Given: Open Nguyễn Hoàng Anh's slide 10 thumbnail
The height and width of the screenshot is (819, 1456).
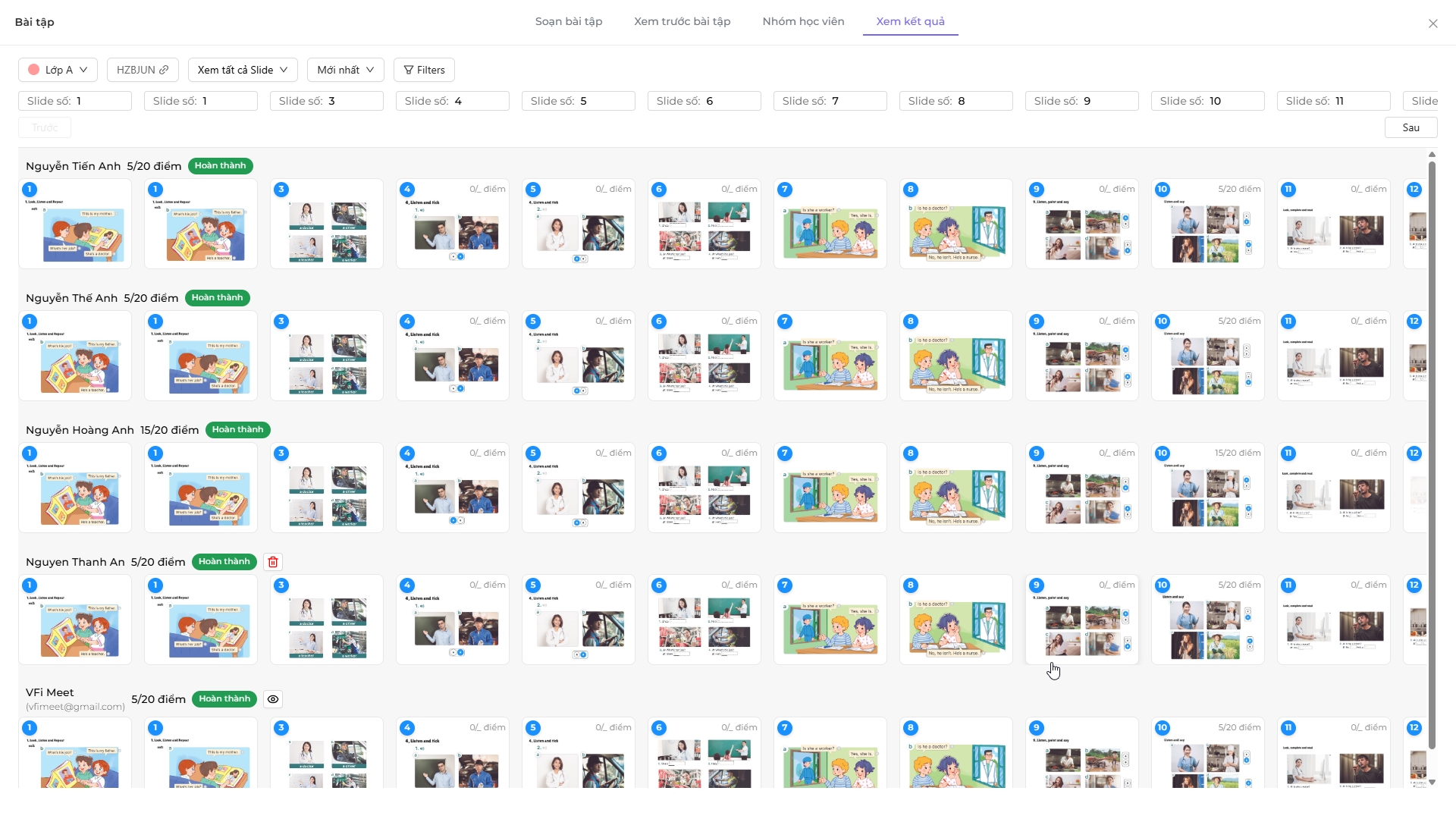Looking at the screenshot, I should [1207, 488].
